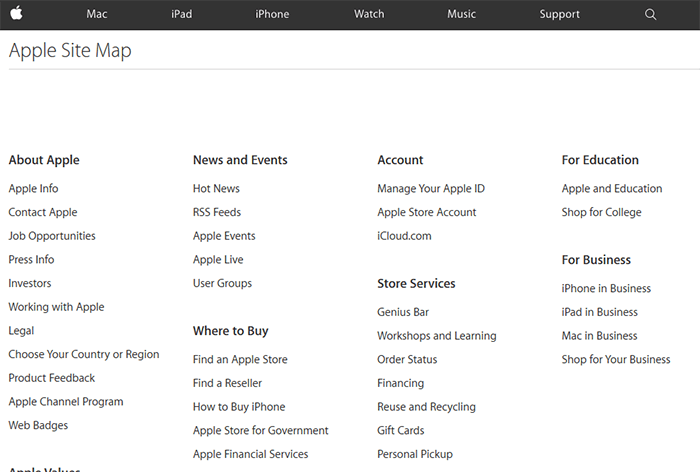Screen dimensions: 700x472
Task: Click the Reuse and Recycling link
Action: [426, 407]
